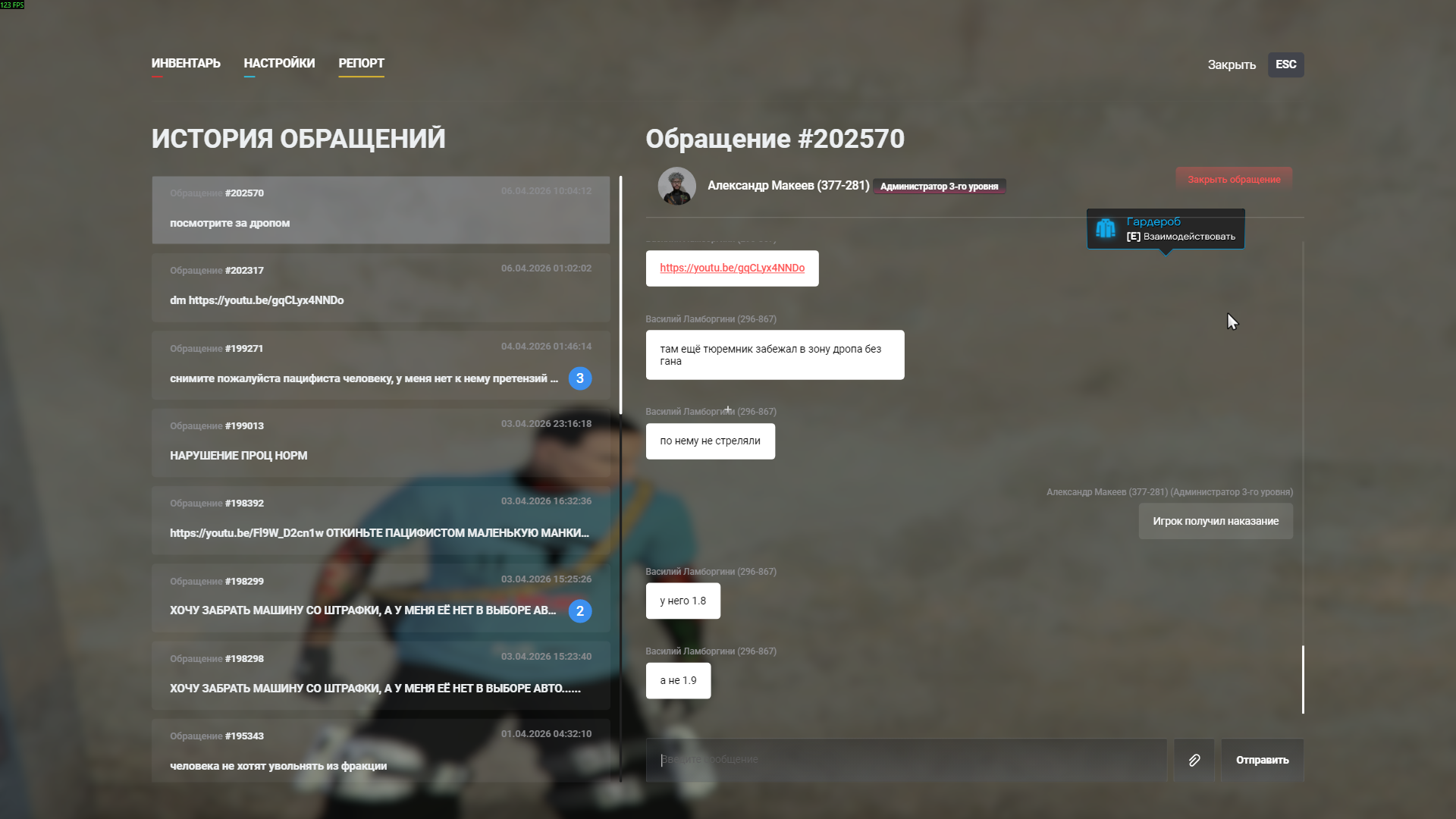Send message with Отправить button
The width and height of the screenshot is (1456, 819).
pyautogui.click(x=1262, y=760)
